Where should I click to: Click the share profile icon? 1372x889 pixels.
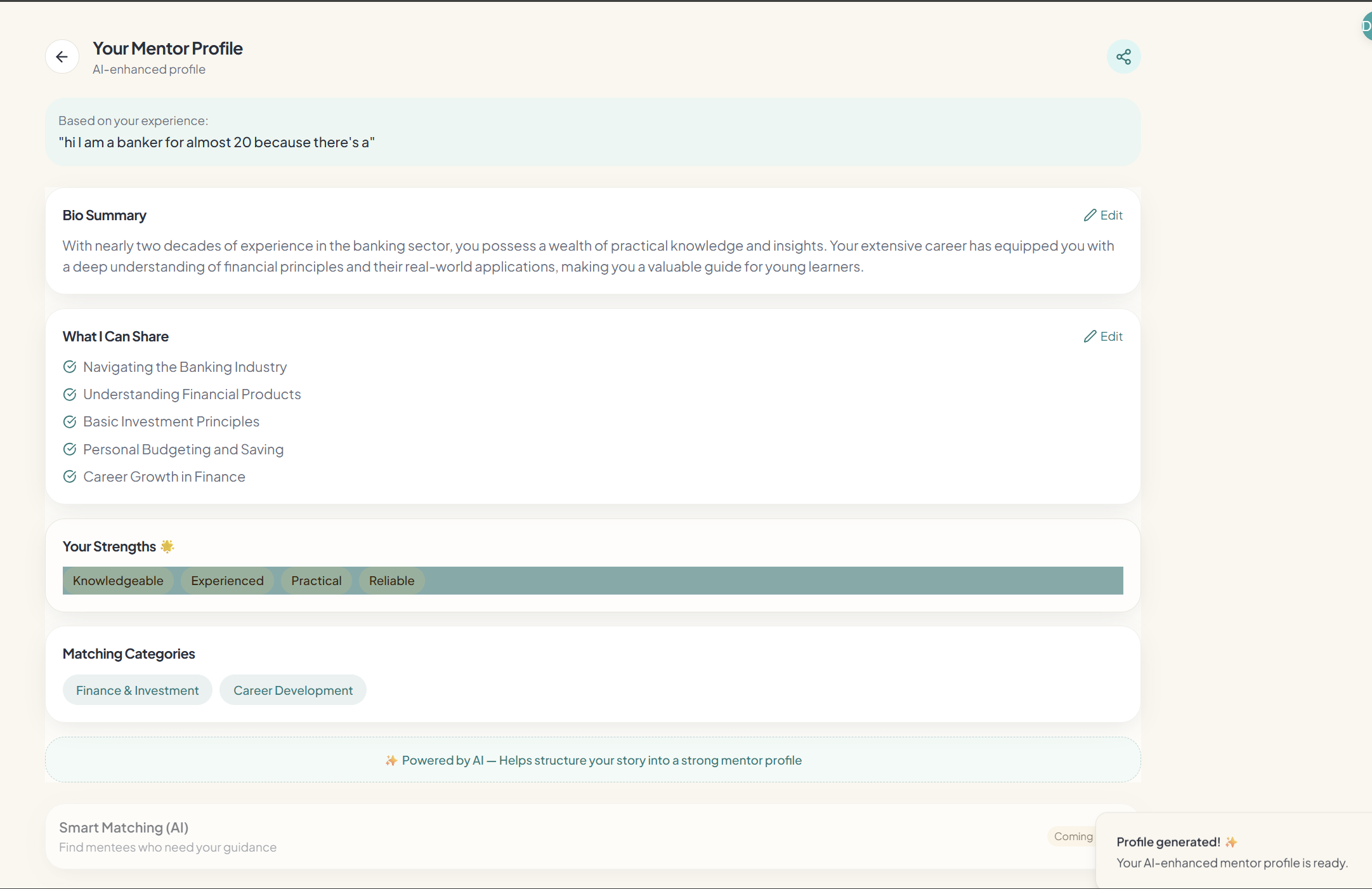(x=1123, y=57)
